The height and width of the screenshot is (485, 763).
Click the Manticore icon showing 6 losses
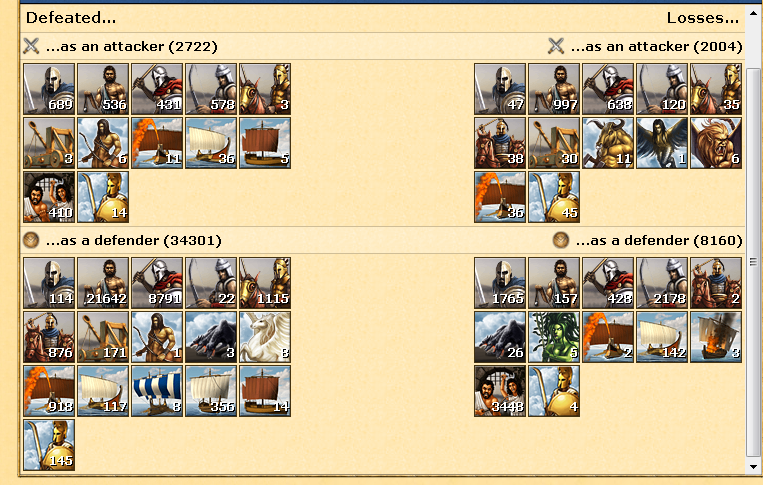pos(716,143)
